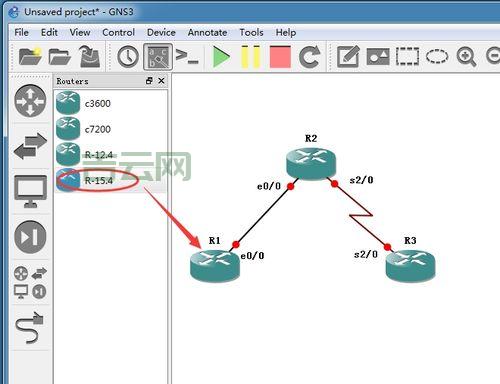Open the Device menu
Image resolution: width=500 pixels, height=384 pixels.
[x=161, y=33]
